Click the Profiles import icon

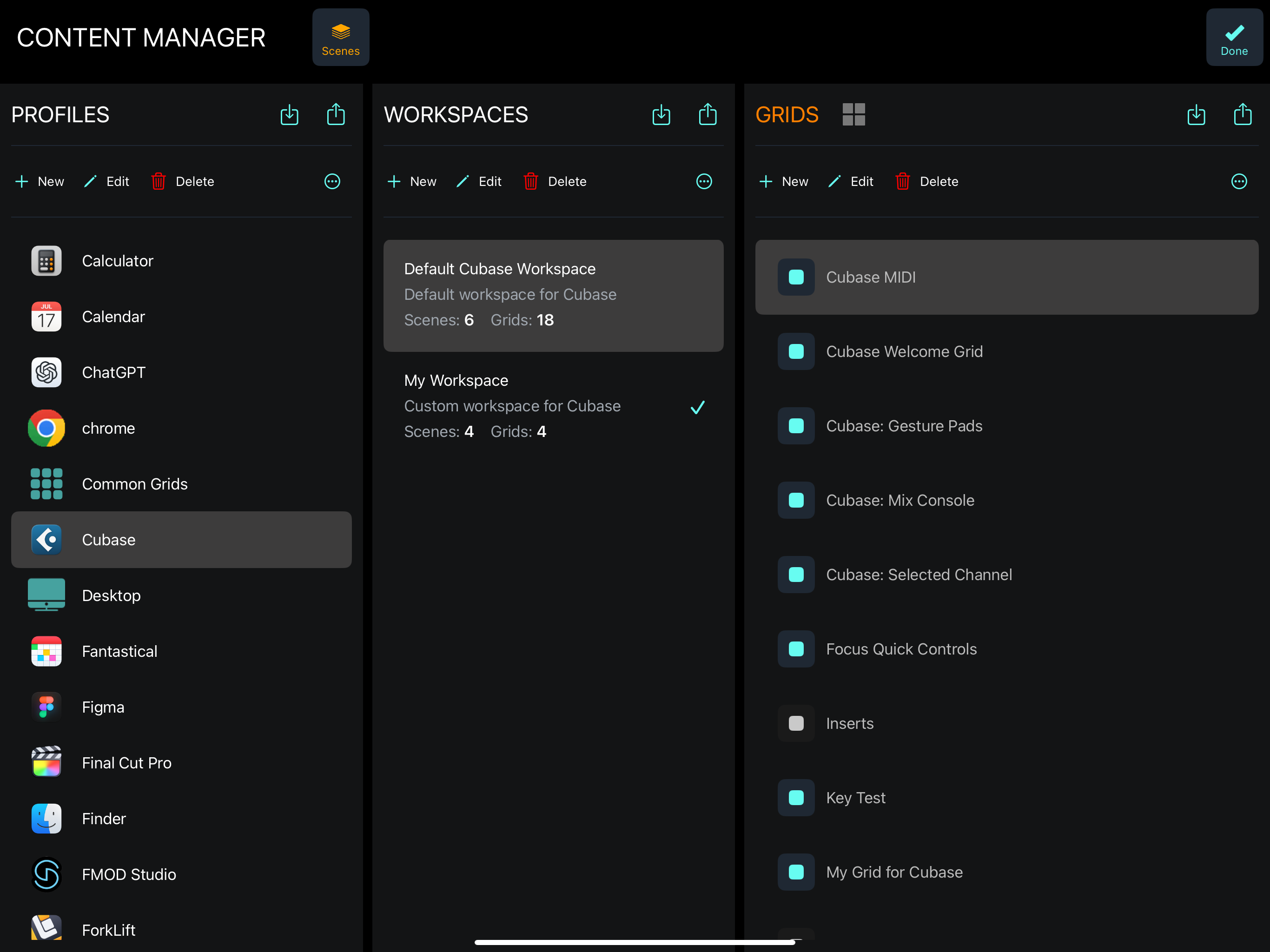pos(289,115)
